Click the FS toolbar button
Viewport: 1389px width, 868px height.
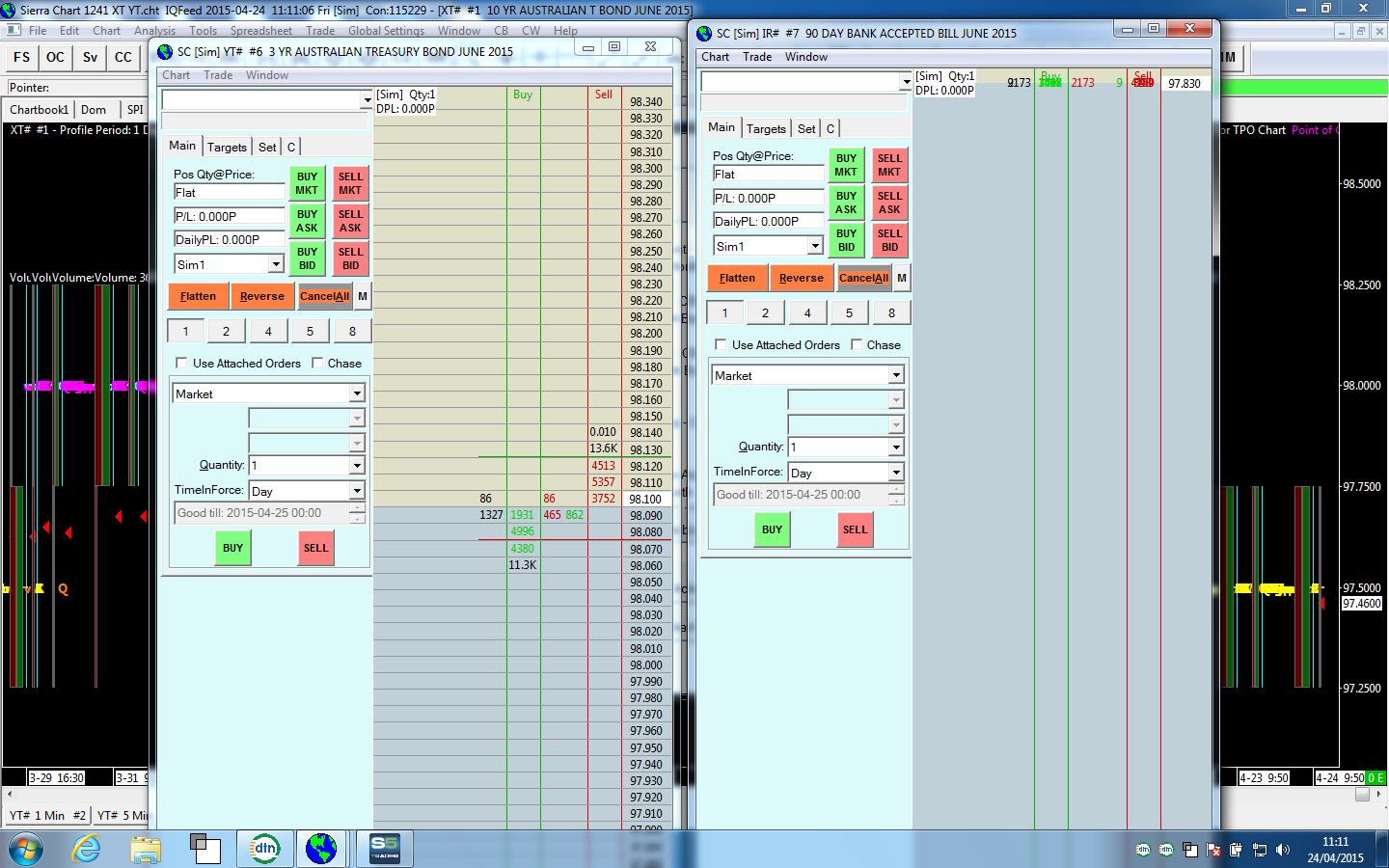click(22, 57)
